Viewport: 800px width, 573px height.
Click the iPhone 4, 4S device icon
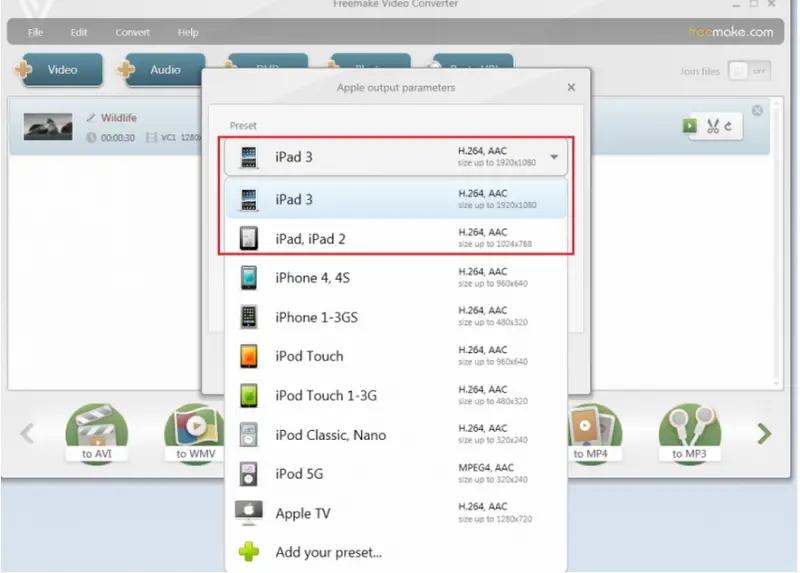click(248, 278)
